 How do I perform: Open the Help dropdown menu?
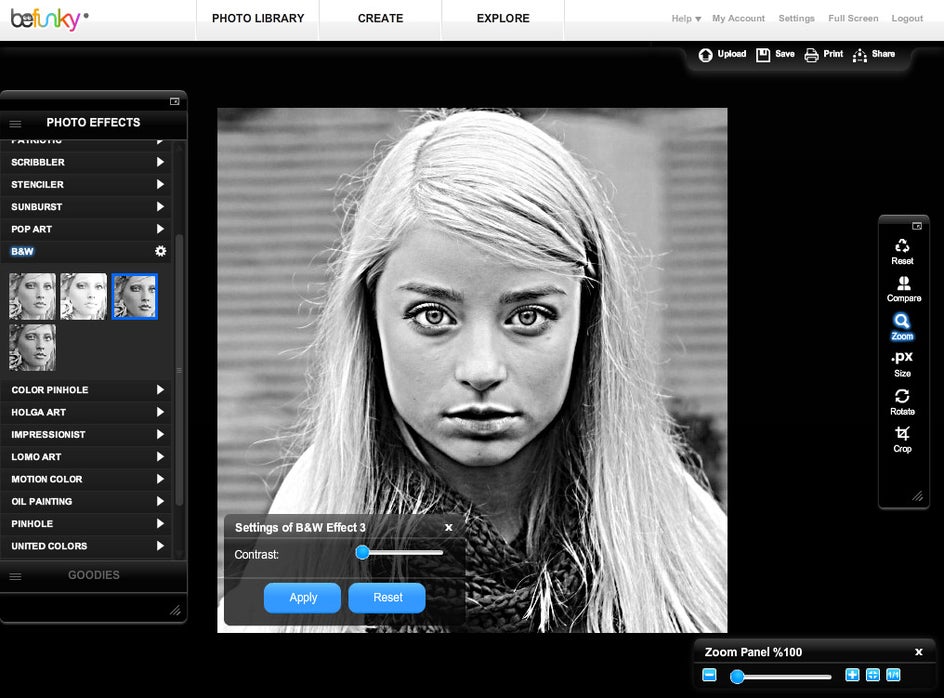(x=686, y=19)
